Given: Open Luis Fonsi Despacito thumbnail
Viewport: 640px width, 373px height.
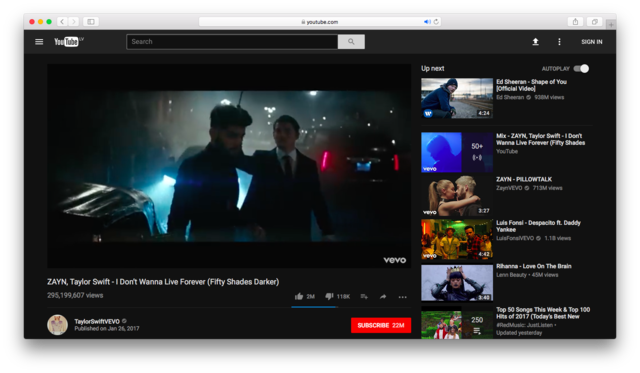Looking at the screenshot, I should (457, 239).
